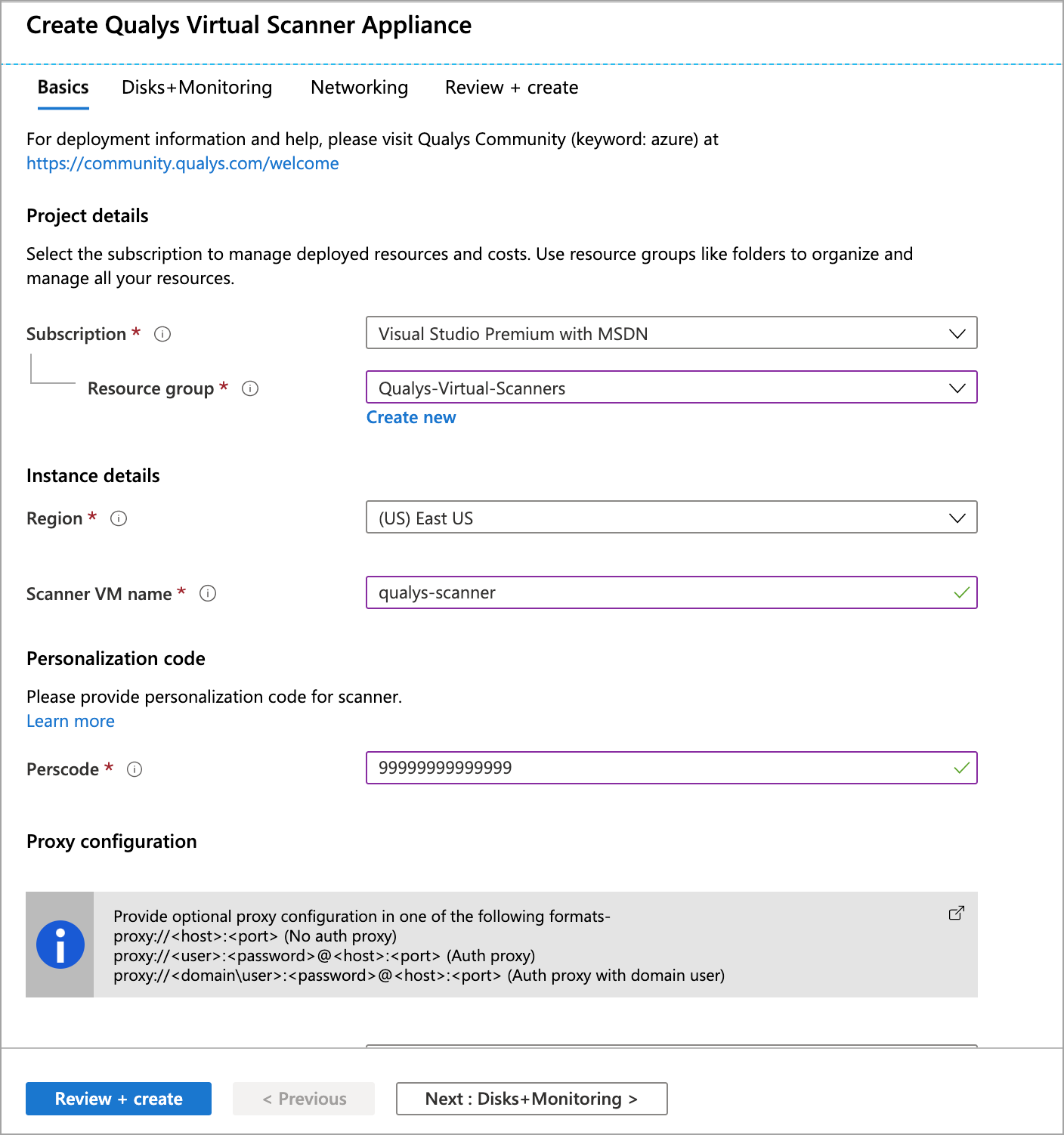Click the pop-out icon on the proxy banner
Image resolution: width=1064 pixels, height=1135 pixels.
[x=956, y=913]
